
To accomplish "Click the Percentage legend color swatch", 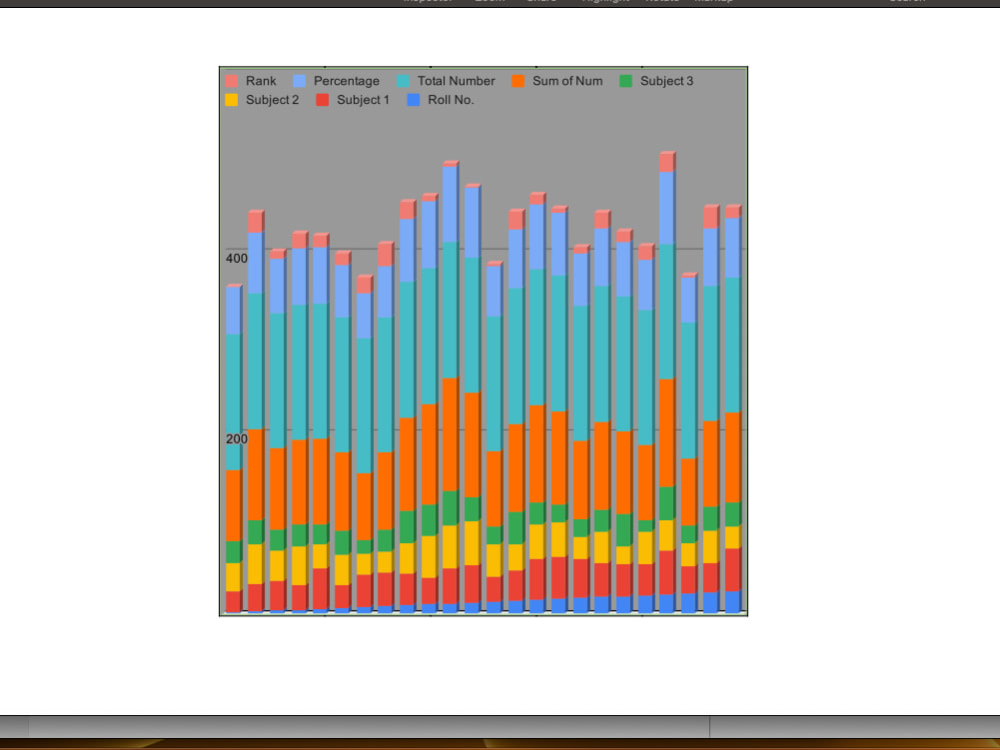I will pyautogui.click(x=299, y=81).
